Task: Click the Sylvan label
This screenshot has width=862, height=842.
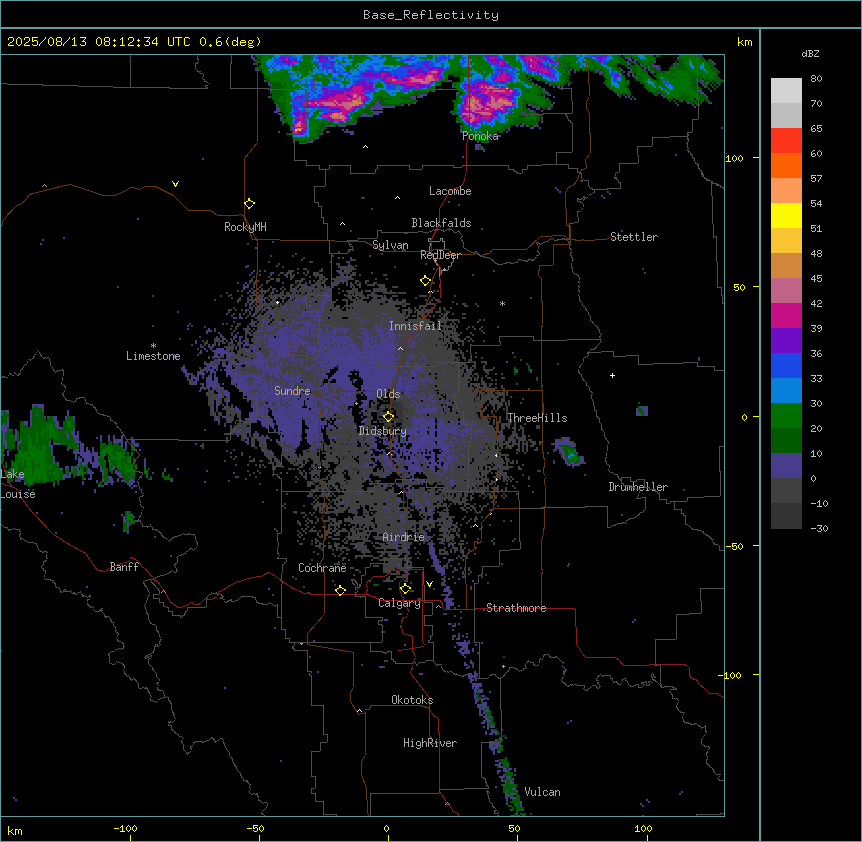Action: coord(390,245)
